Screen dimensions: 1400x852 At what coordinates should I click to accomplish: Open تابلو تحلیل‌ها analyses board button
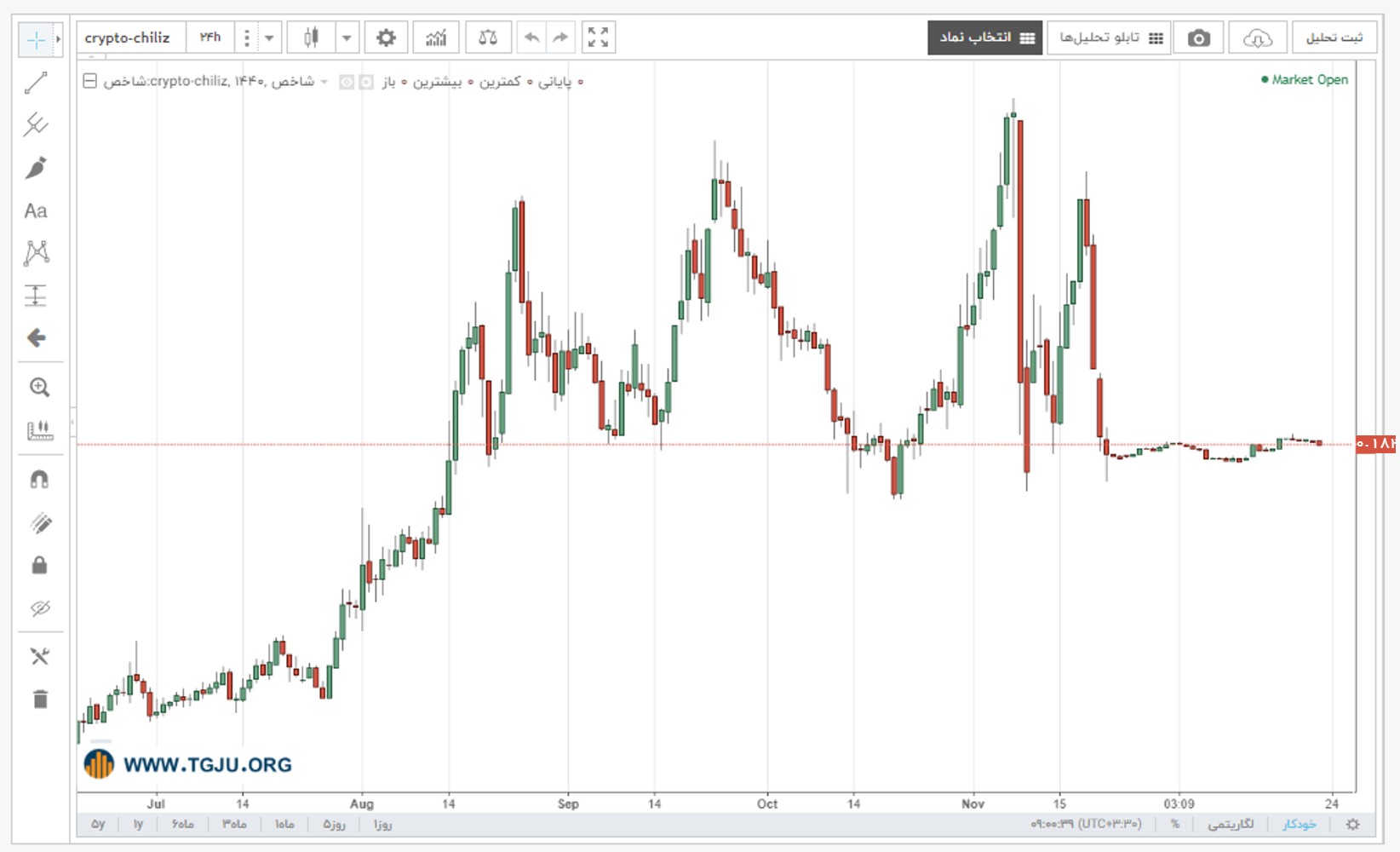pyautogui.click(x=1109, y=37)
